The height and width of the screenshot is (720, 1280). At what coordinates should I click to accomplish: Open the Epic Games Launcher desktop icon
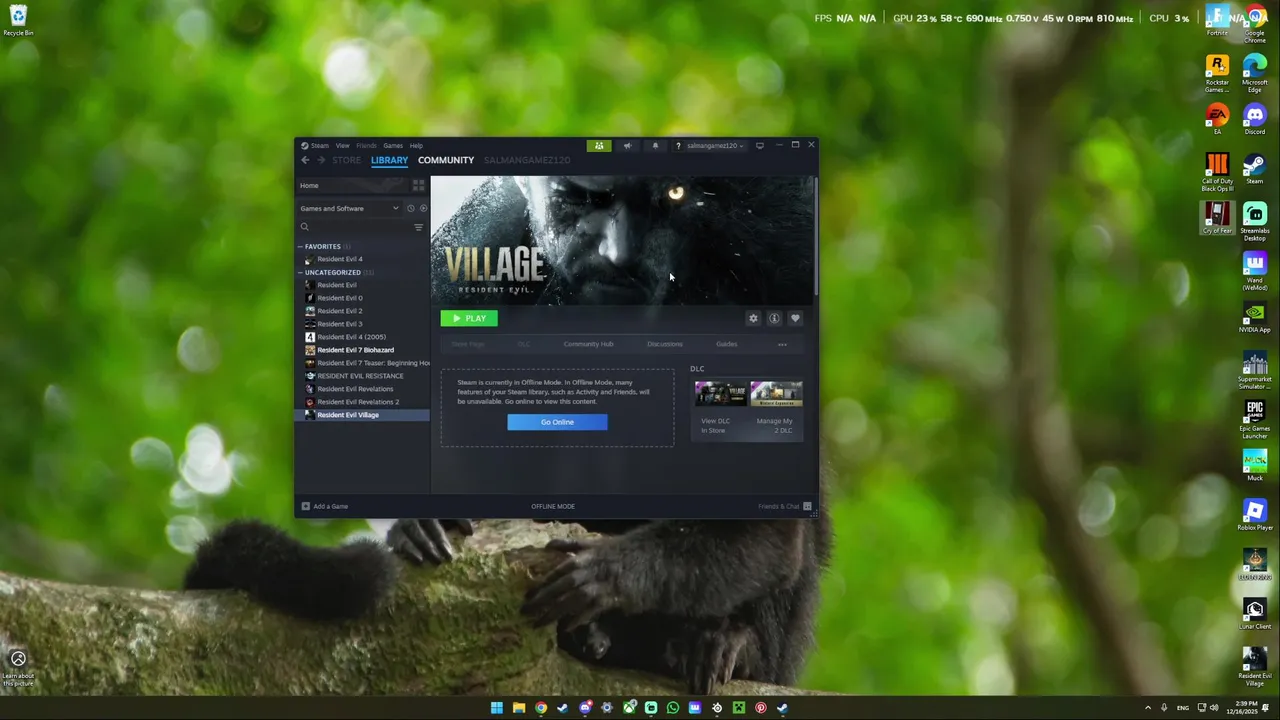[x=1255, y=420]
